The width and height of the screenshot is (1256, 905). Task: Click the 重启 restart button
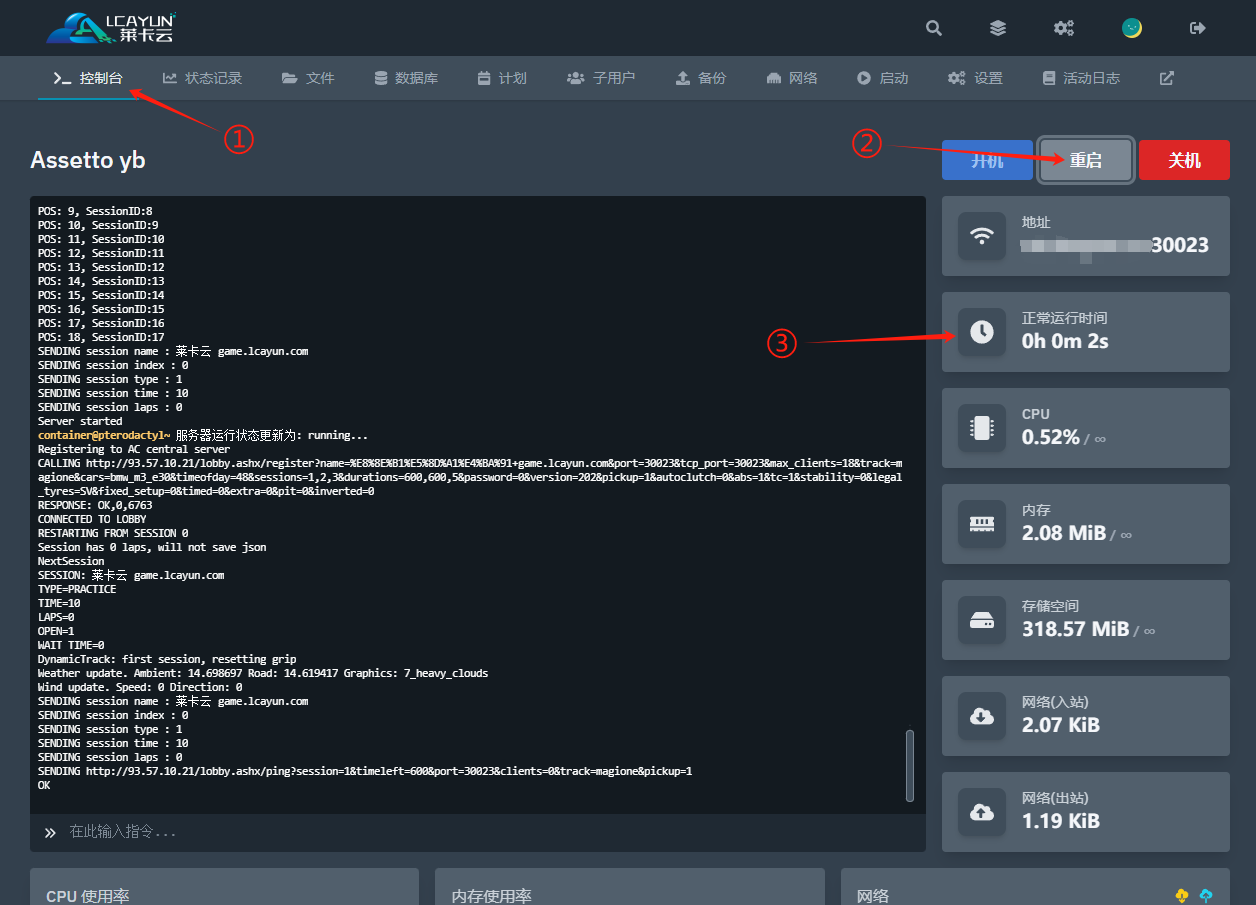click(x=1086, y=160)
